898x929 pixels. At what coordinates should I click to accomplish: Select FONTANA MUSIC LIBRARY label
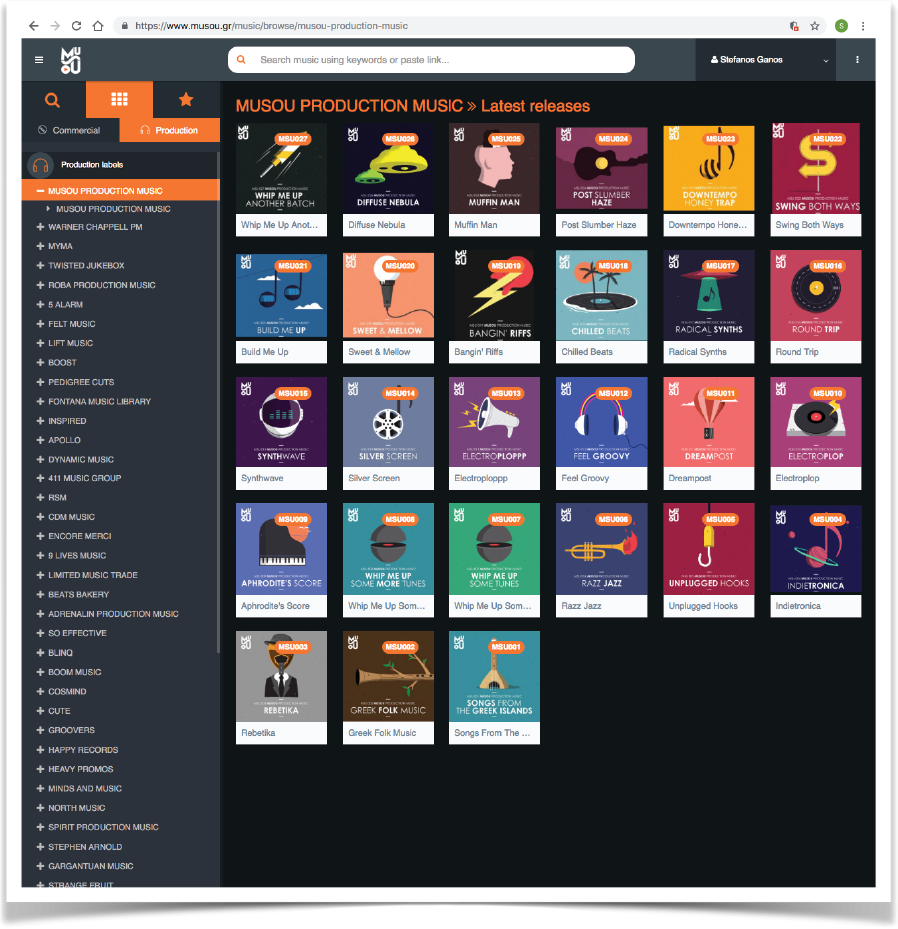100,402
